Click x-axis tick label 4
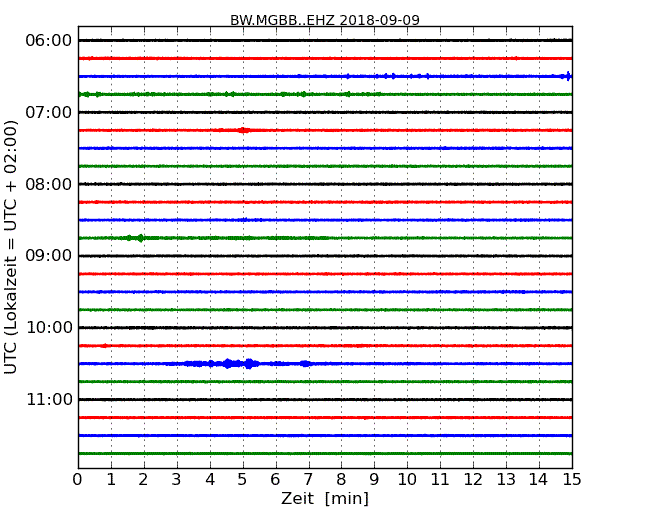The width and height of the screenshot is (650, 520). [x=210, y=479]
